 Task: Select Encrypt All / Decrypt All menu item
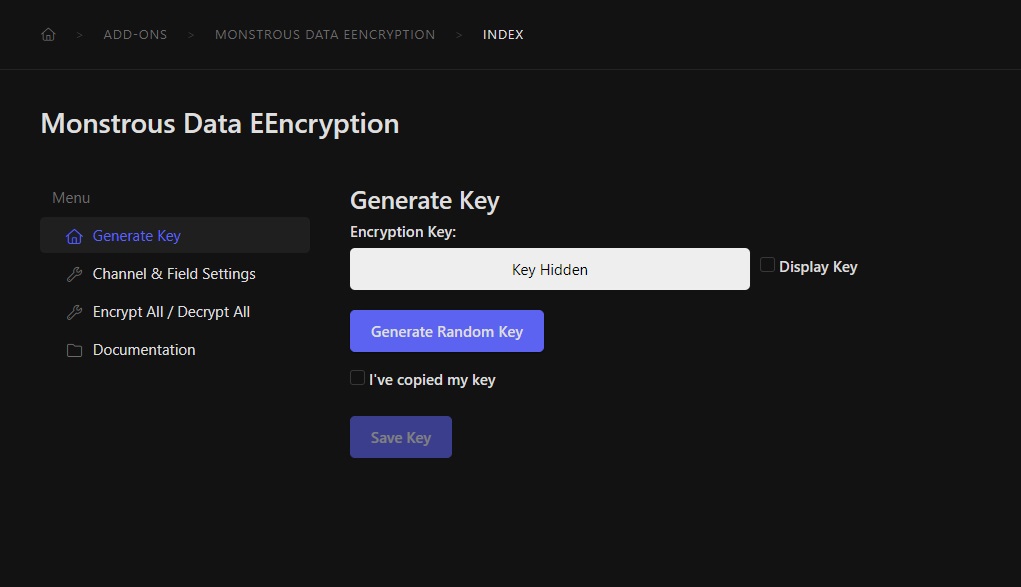point(170,311)
